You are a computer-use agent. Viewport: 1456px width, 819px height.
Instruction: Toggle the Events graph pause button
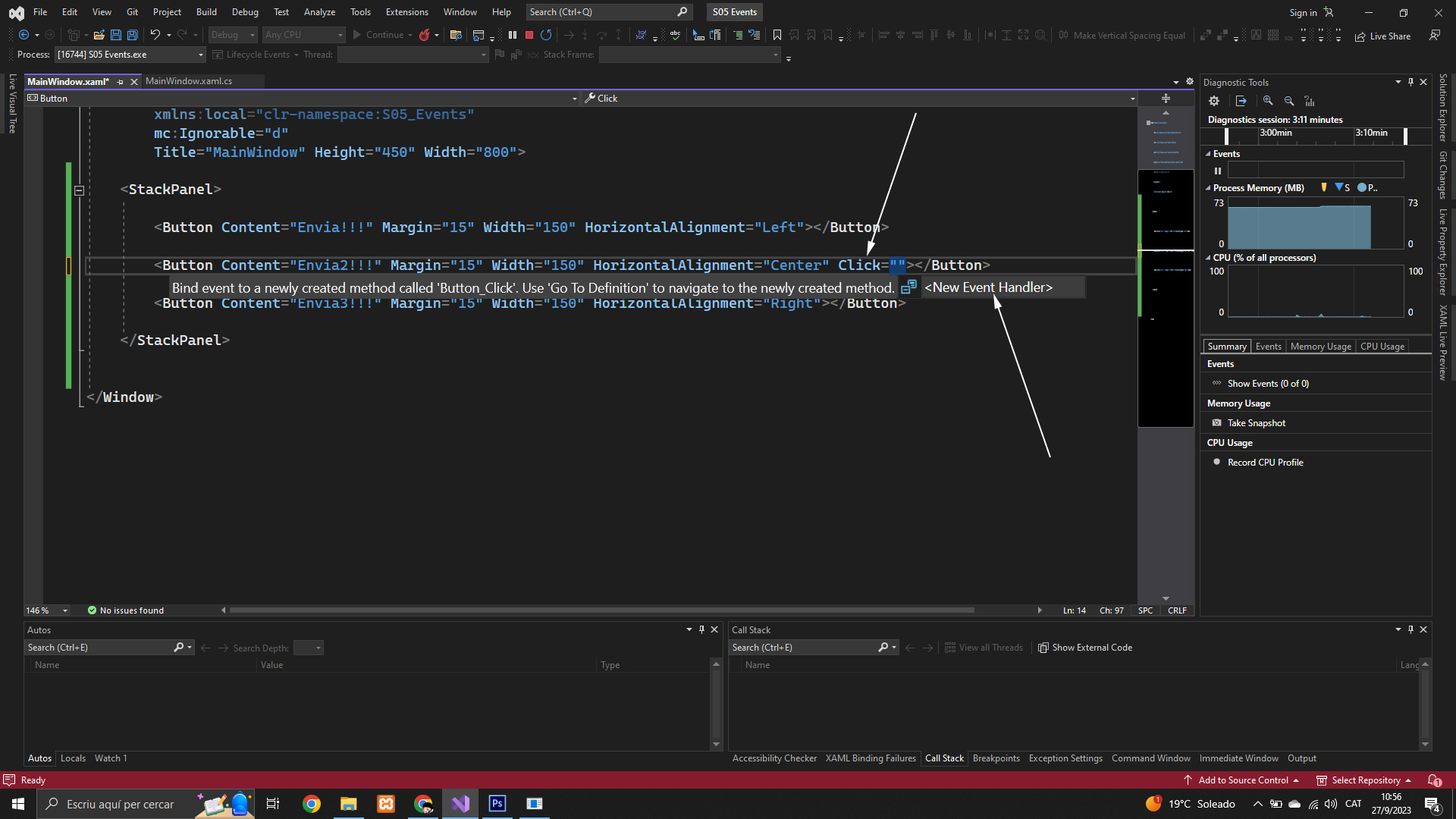click(x=1218, y=171)
